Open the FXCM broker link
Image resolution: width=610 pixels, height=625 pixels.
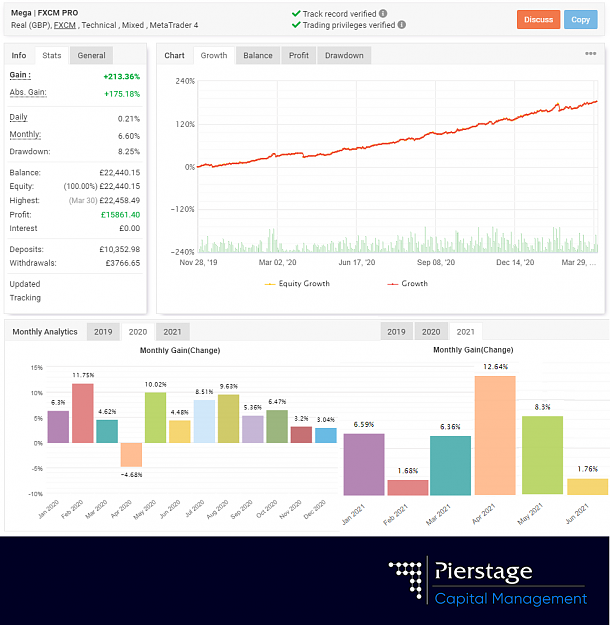(65, 25)
